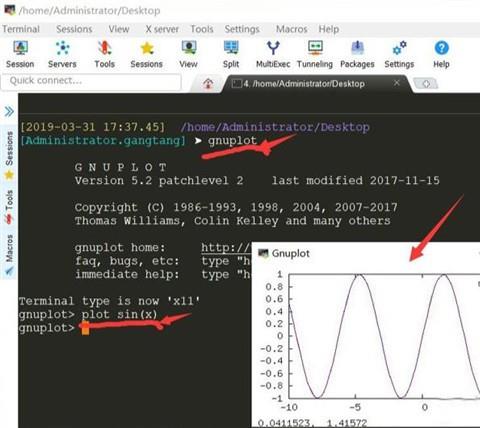Open the Tools sidebar tab

click(9, 207)
